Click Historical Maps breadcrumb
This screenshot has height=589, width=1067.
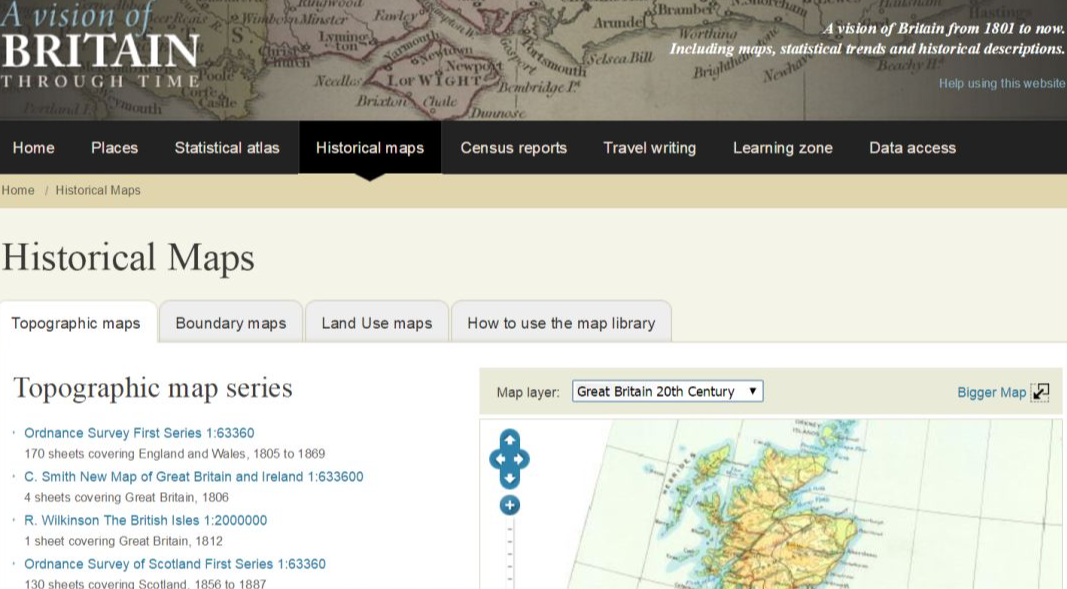pos(98,190)
